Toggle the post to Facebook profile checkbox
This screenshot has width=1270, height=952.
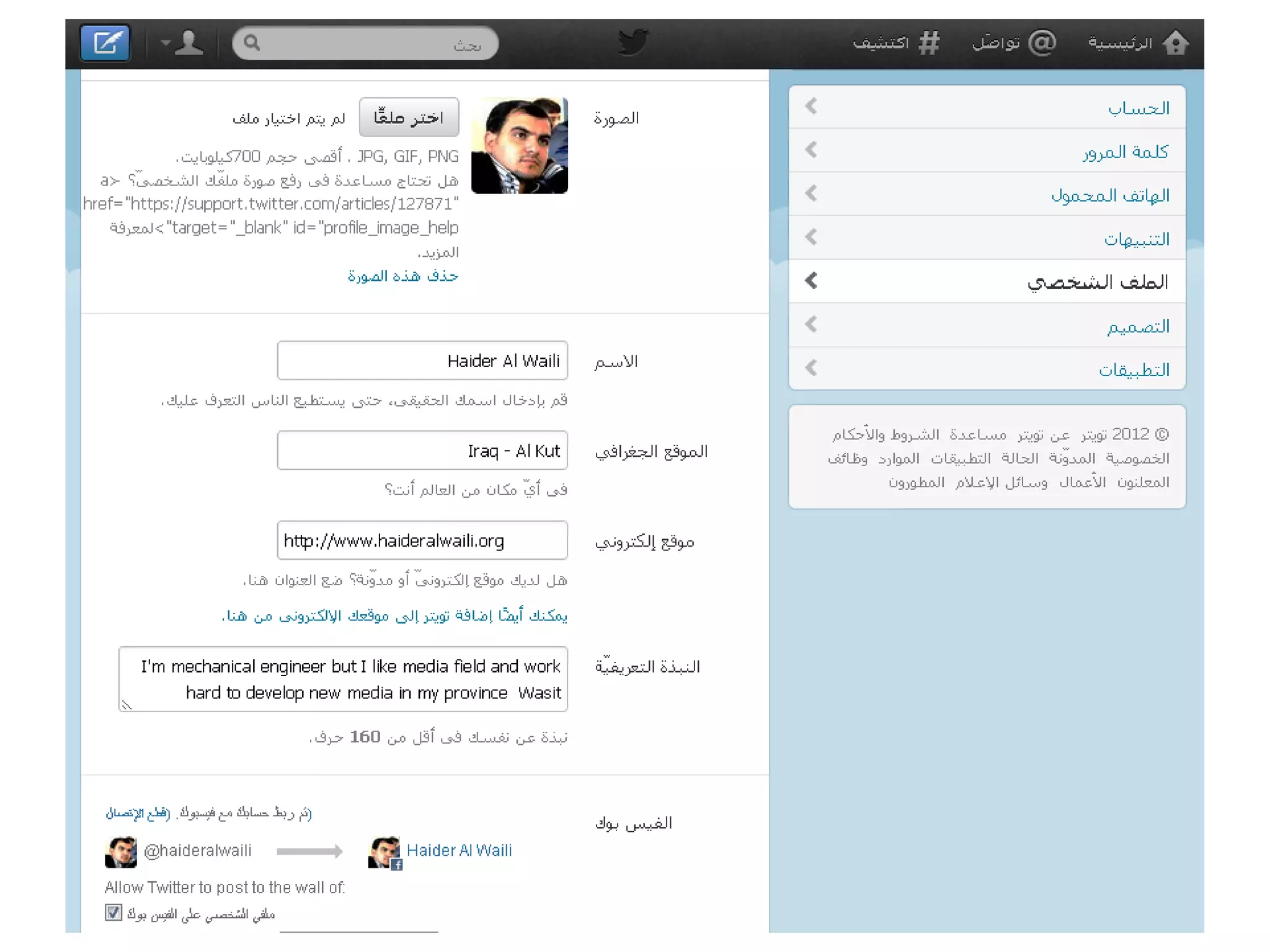tap(113, 912)
